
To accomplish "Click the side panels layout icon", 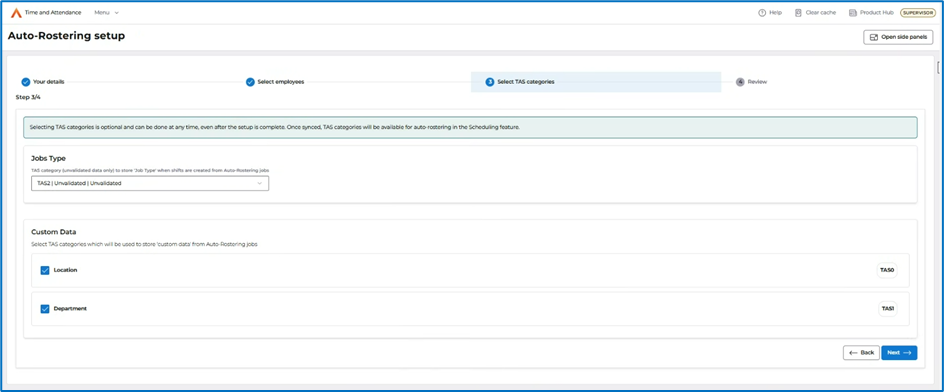I will (874, 37).
